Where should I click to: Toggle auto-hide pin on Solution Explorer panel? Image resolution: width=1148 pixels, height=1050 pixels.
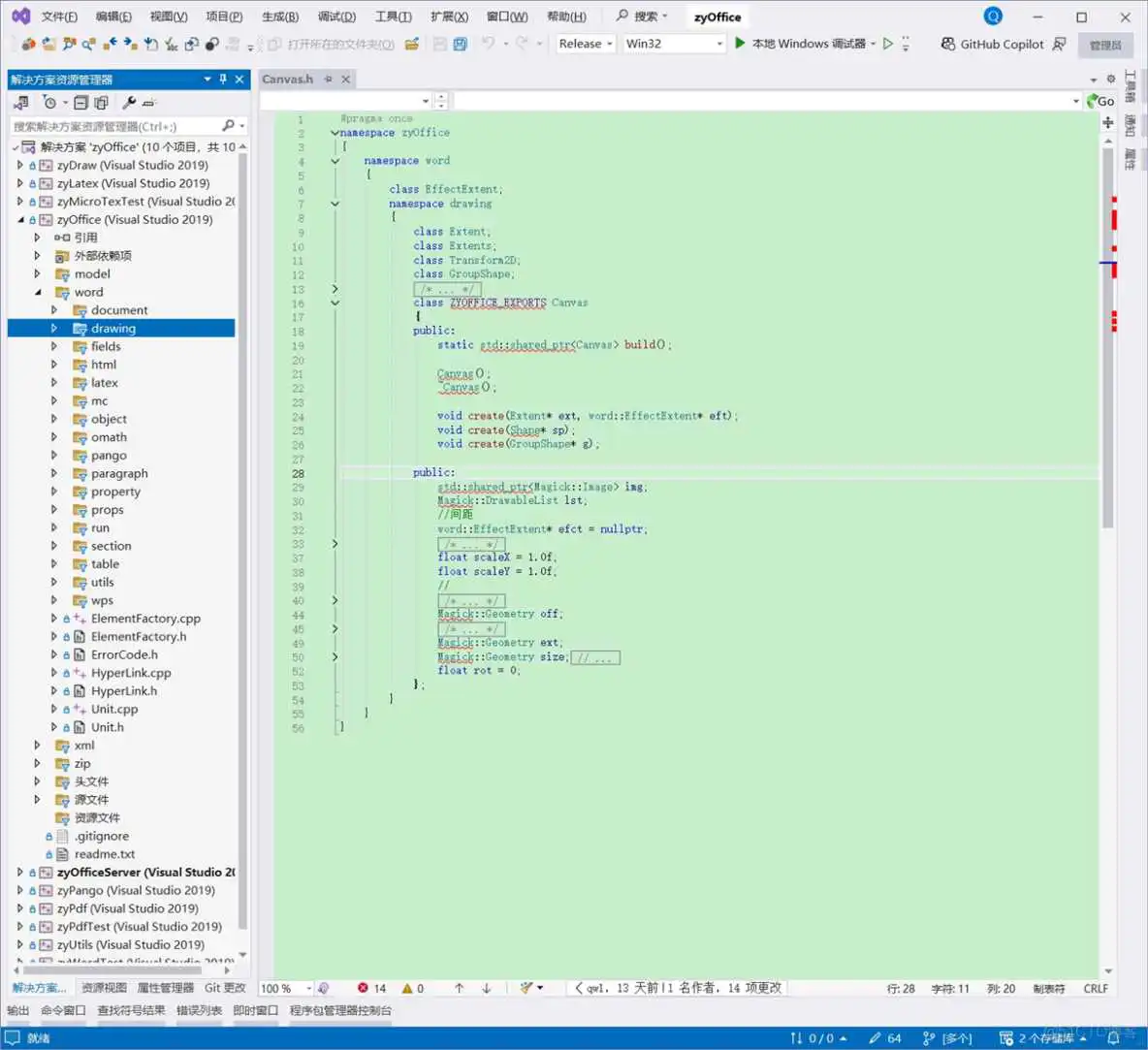pyautogui.click(x=223, y=80)
